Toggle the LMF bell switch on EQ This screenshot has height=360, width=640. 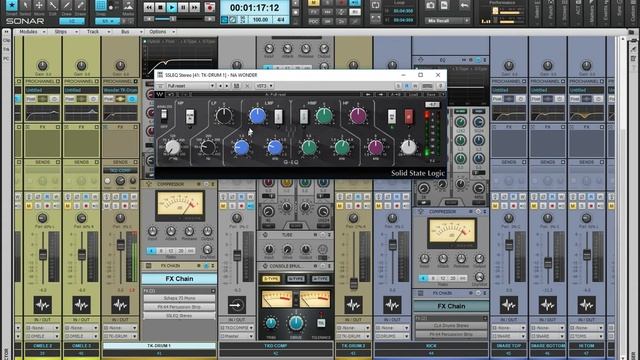[278, 116]
